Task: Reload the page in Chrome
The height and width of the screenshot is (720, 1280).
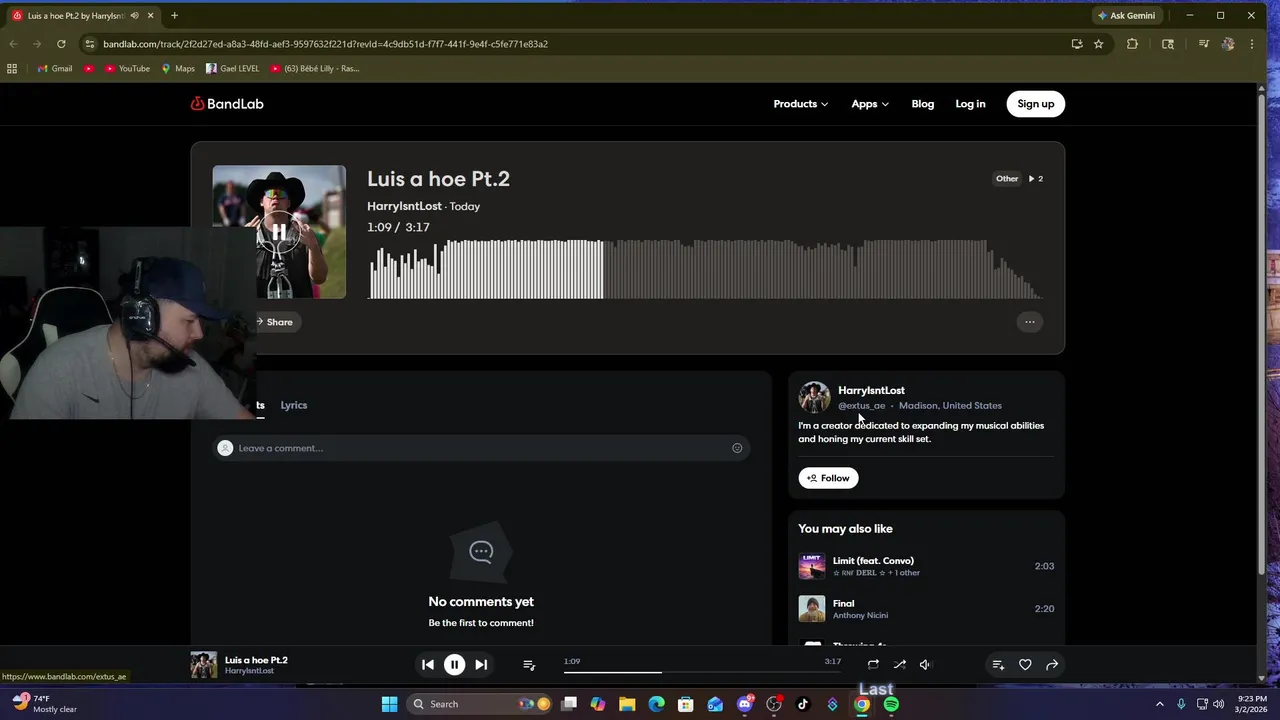Action: pos(61,44)
